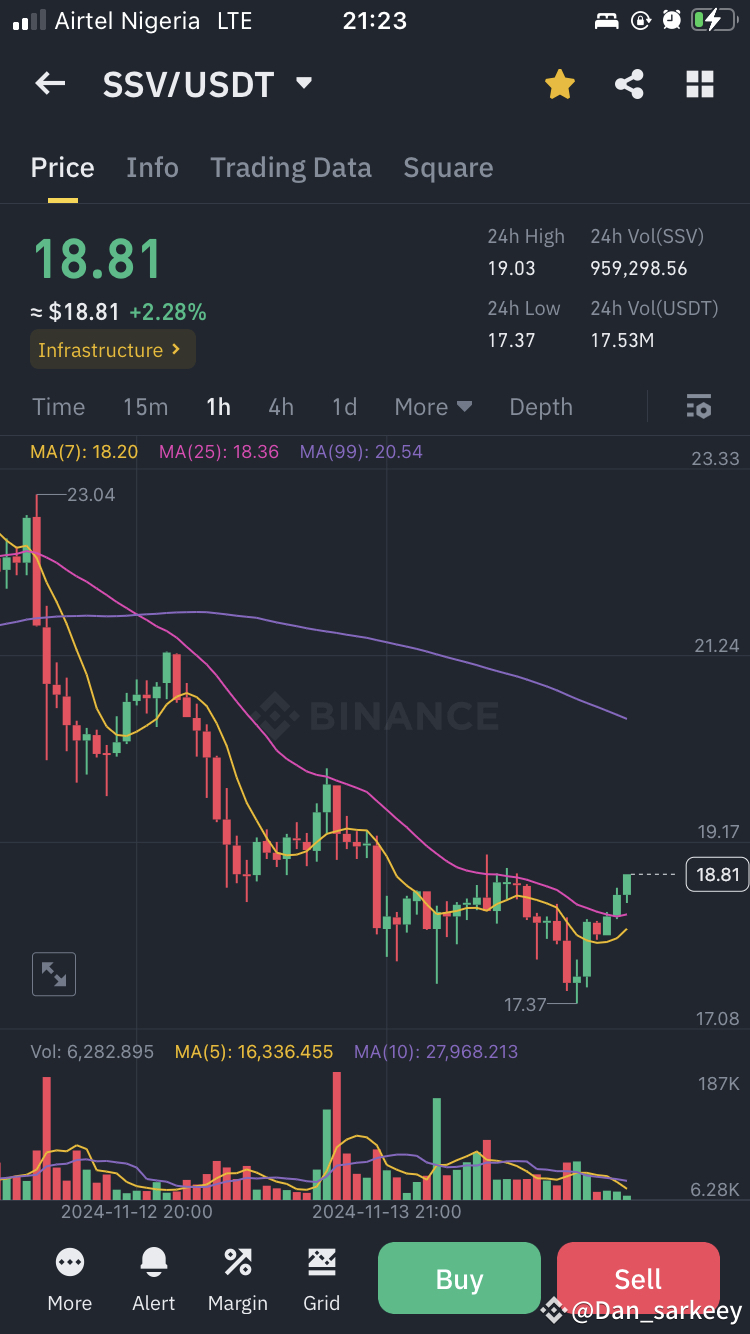Viewport: 750px width, 1334px height.
Task: Open the Trading Data tab
Action: [290, 168]
